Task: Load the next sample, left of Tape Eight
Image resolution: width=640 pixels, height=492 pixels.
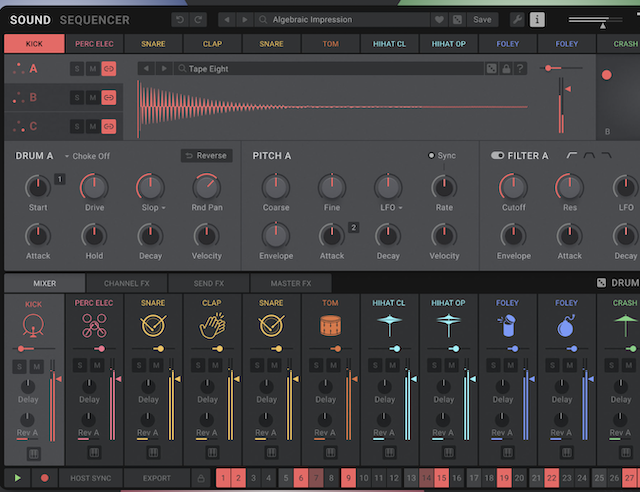Action: (164, 69)
